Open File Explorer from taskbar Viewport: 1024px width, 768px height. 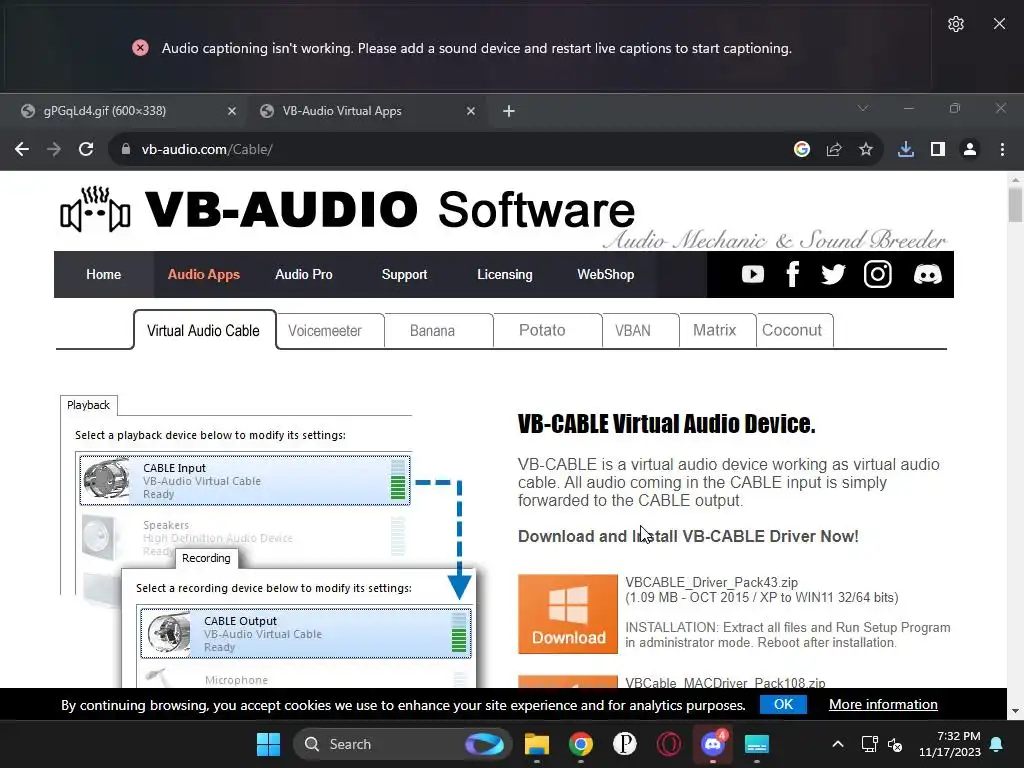point(536,744)
